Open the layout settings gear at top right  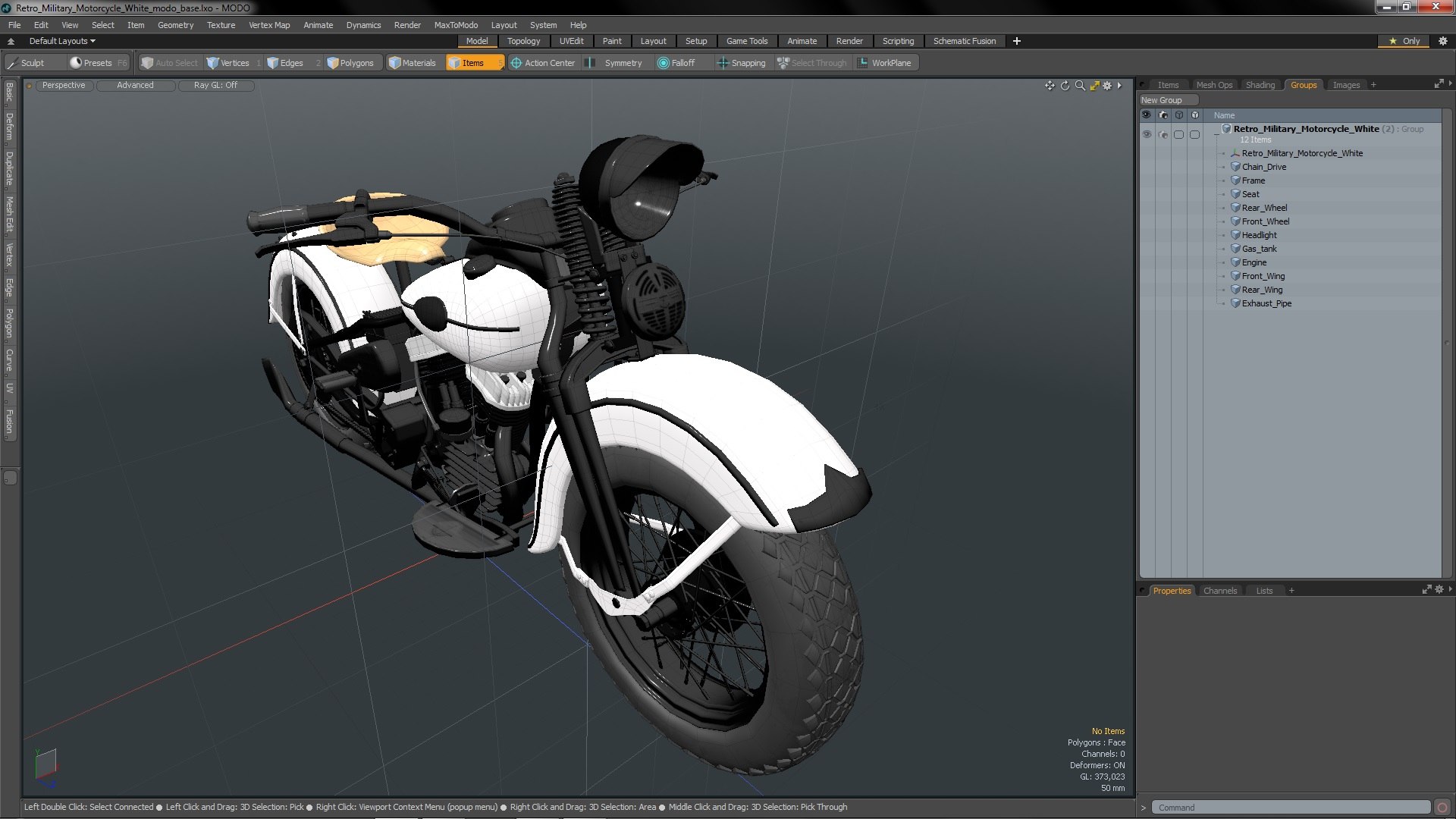pyautogui.click(x=1443, y=41)
